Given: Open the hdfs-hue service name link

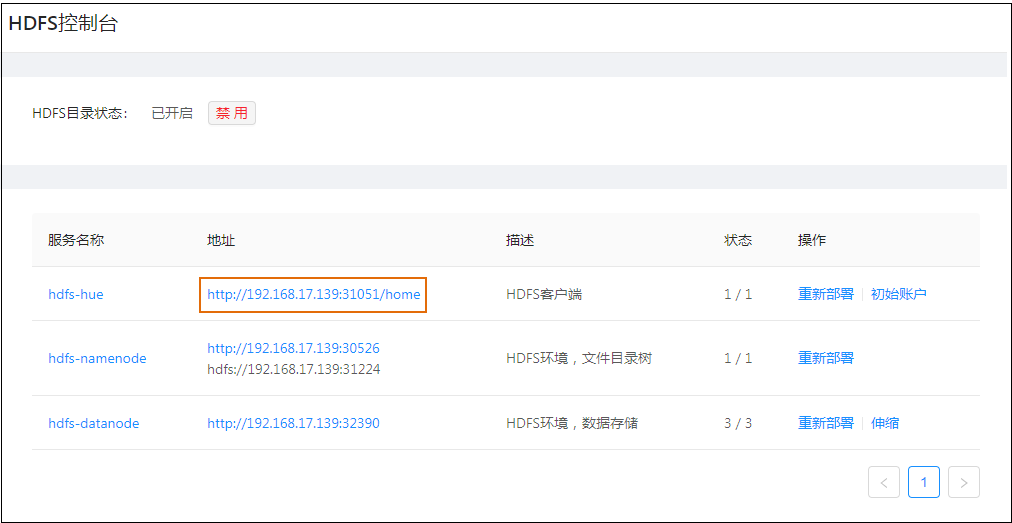Looking at the screenshot, I should point(76,294).
